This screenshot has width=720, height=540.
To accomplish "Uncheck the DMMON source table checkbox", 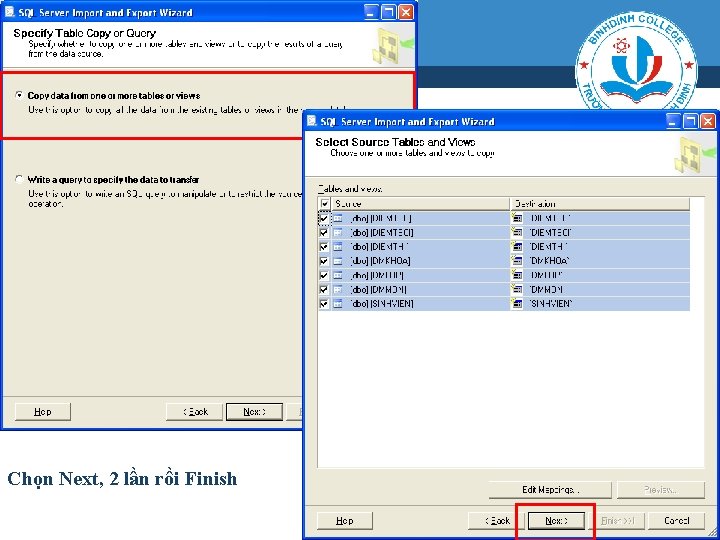I will (324, 289).
